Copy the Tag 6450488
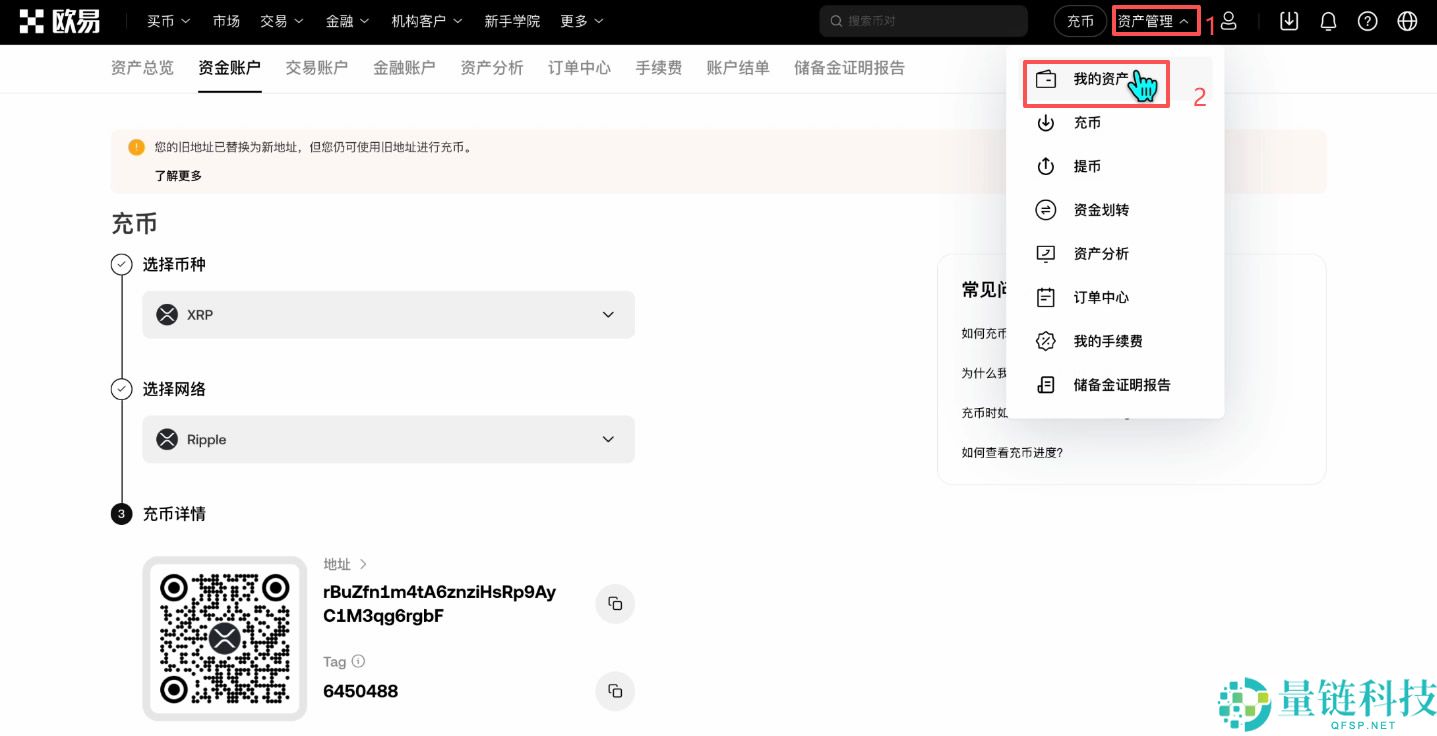This screenshot has width=1437, height=736. (x=615, y=691)
